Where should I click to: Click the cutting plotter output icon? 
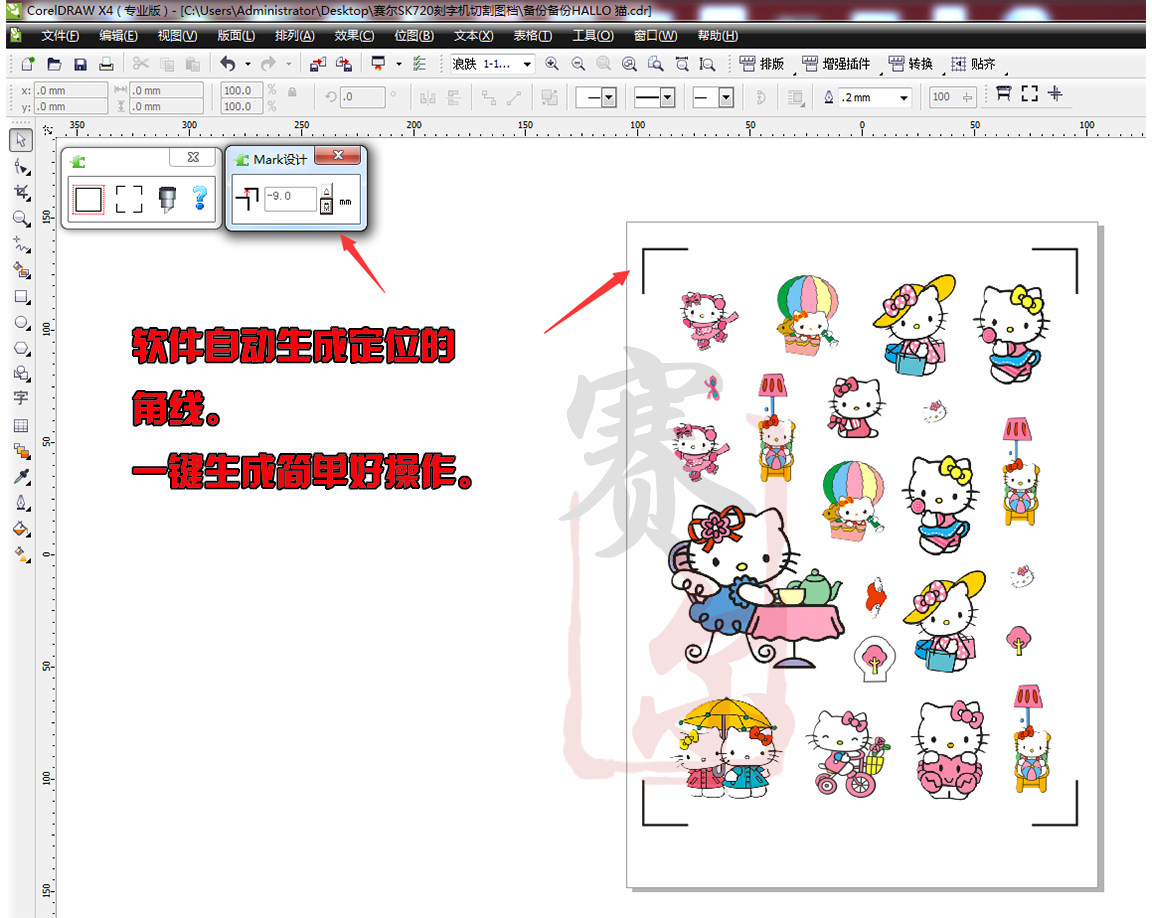[1004, 94]
